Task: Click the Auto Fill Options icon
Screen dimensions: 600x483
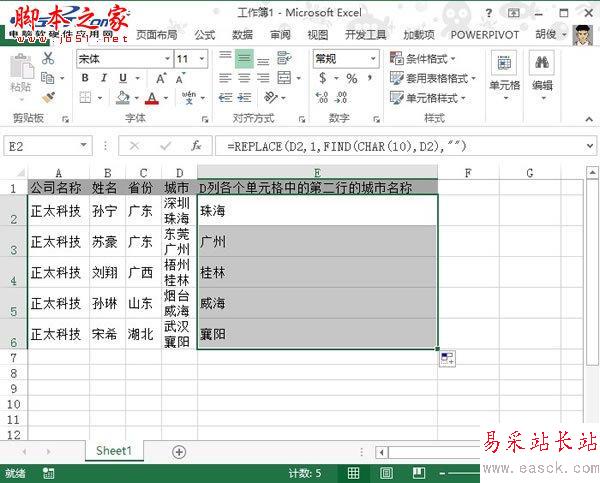Action: [x=447, y=359]
